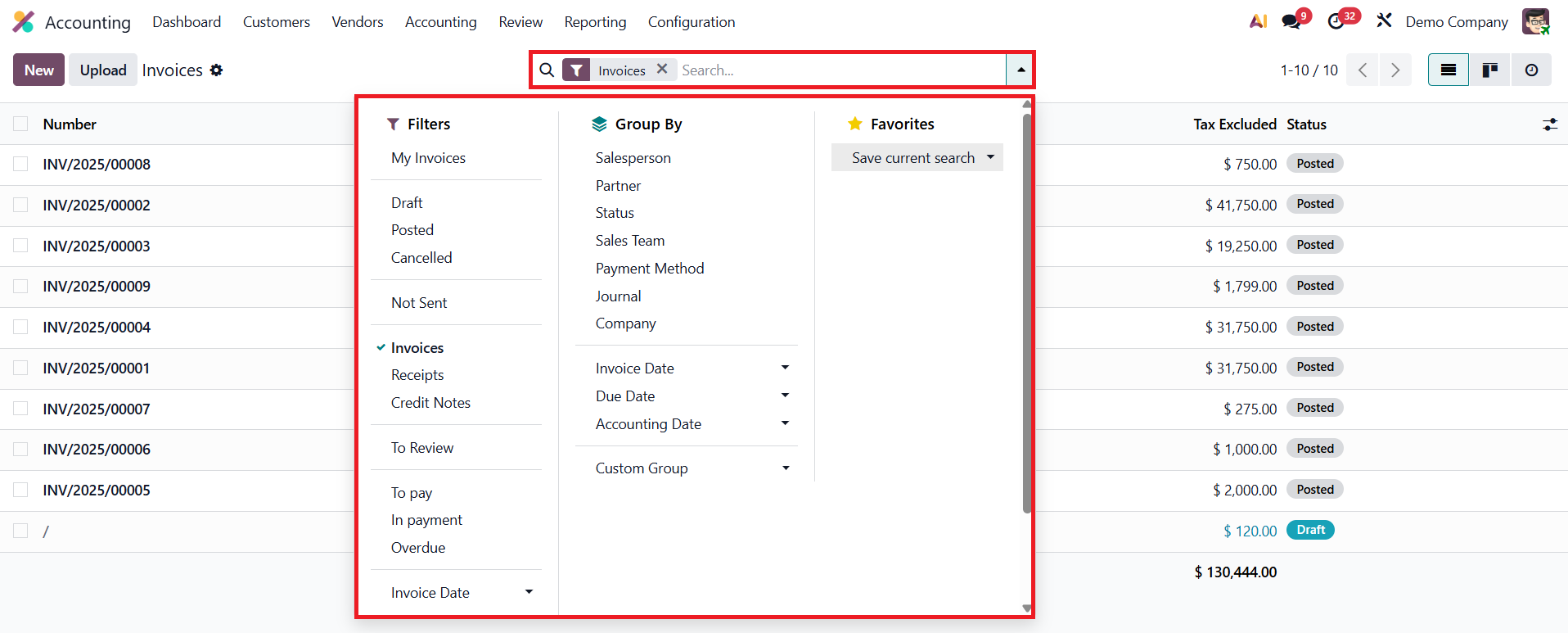Apply the Credit Notes filter
This screenshot has width=1568, height=633.
tap(430, 403)
